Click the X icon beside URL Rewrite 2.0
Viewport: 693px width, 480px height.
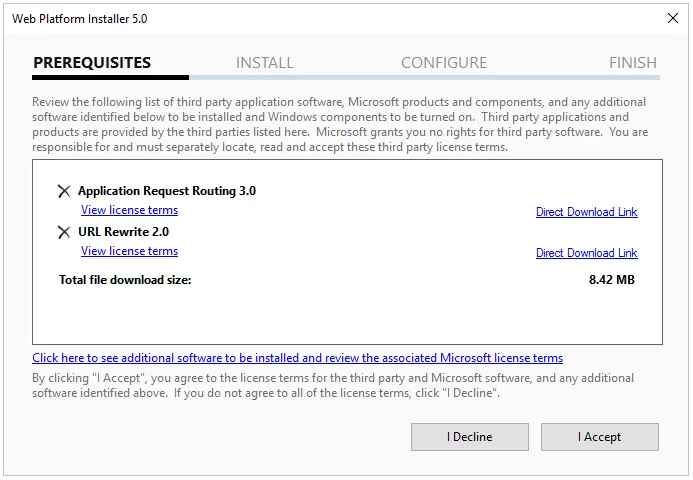click(x=64, y=232)
